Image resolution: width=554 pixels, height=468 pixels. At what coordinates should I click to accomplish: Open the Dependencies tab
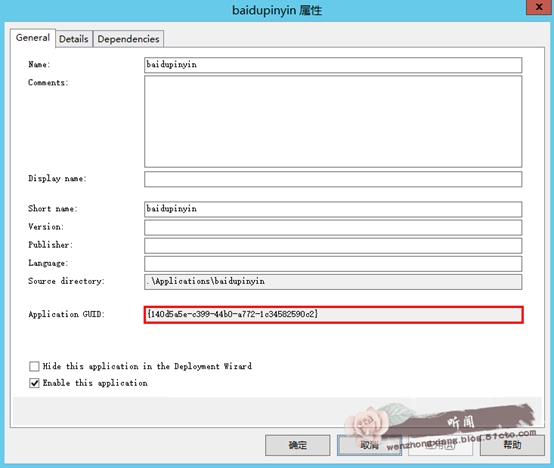pos(128,39)
